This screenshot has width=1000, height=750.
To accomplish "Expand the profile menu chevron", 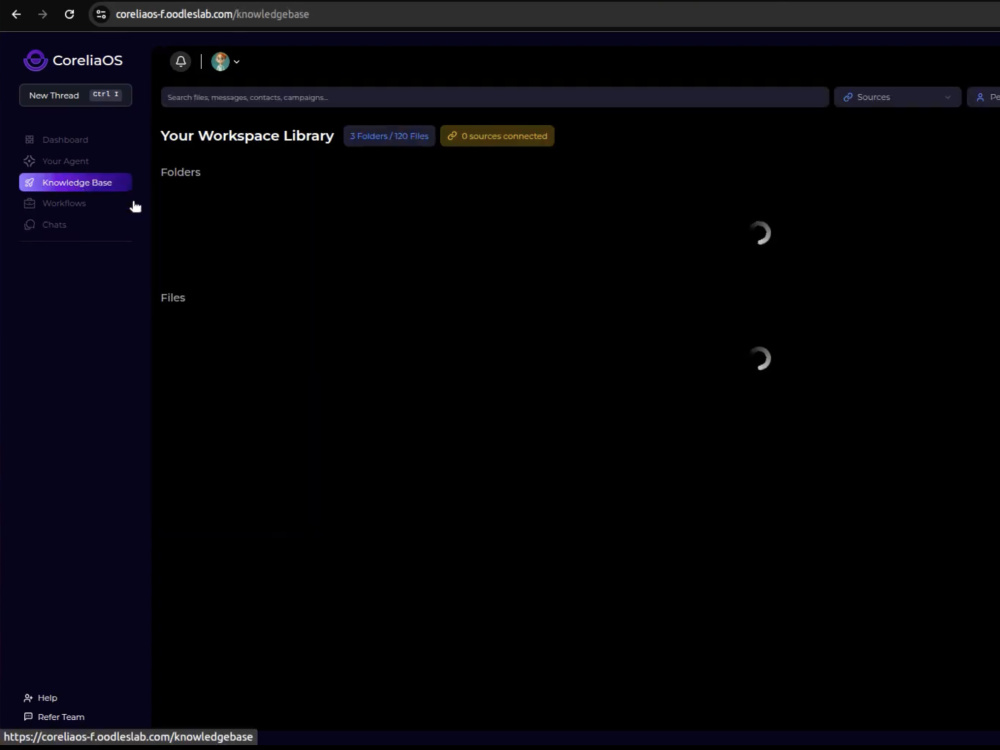I will click(x=237, y=62).
